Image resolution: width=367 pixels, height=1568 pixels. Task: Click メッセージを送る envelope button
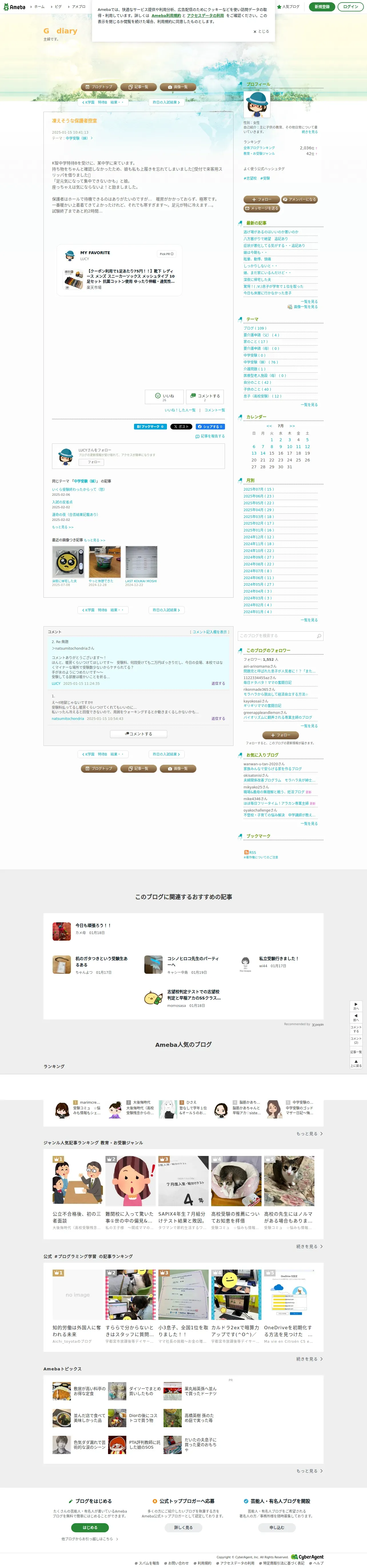click(262, 208)
